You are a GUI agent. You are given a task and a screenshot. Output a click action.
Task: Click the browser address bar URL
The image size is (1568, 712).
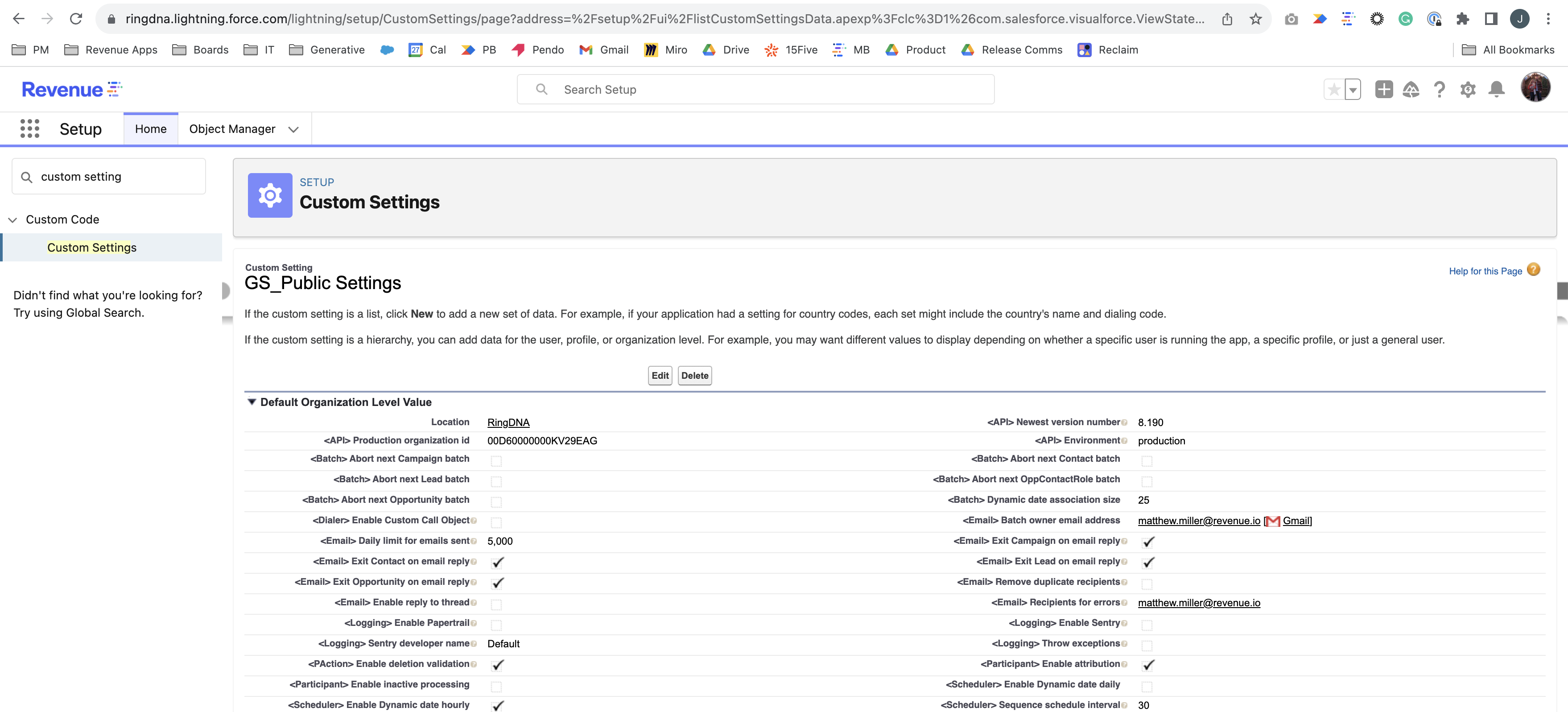pyautogui.click(x=664, y=19)
